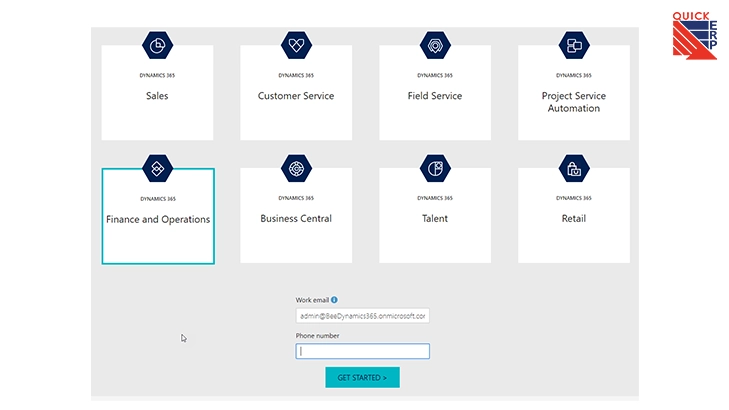Click the 'Customer Service' title text
The image size is (729, 410).
(x=296, y=96)
